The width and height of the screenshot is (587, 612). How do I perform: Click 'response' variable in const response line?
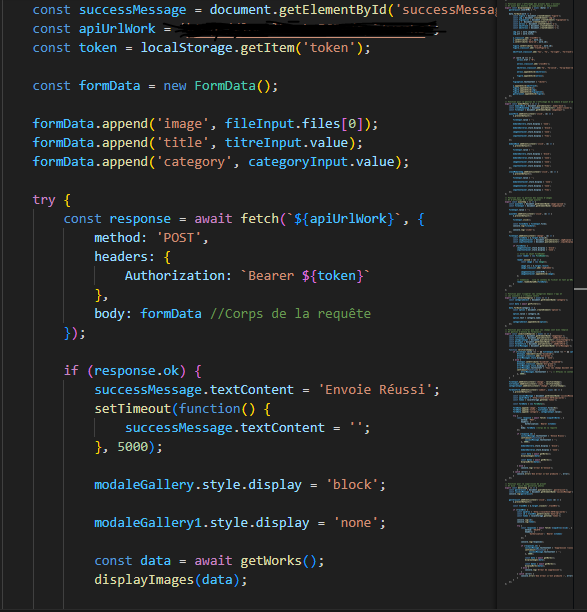(140, 219)
